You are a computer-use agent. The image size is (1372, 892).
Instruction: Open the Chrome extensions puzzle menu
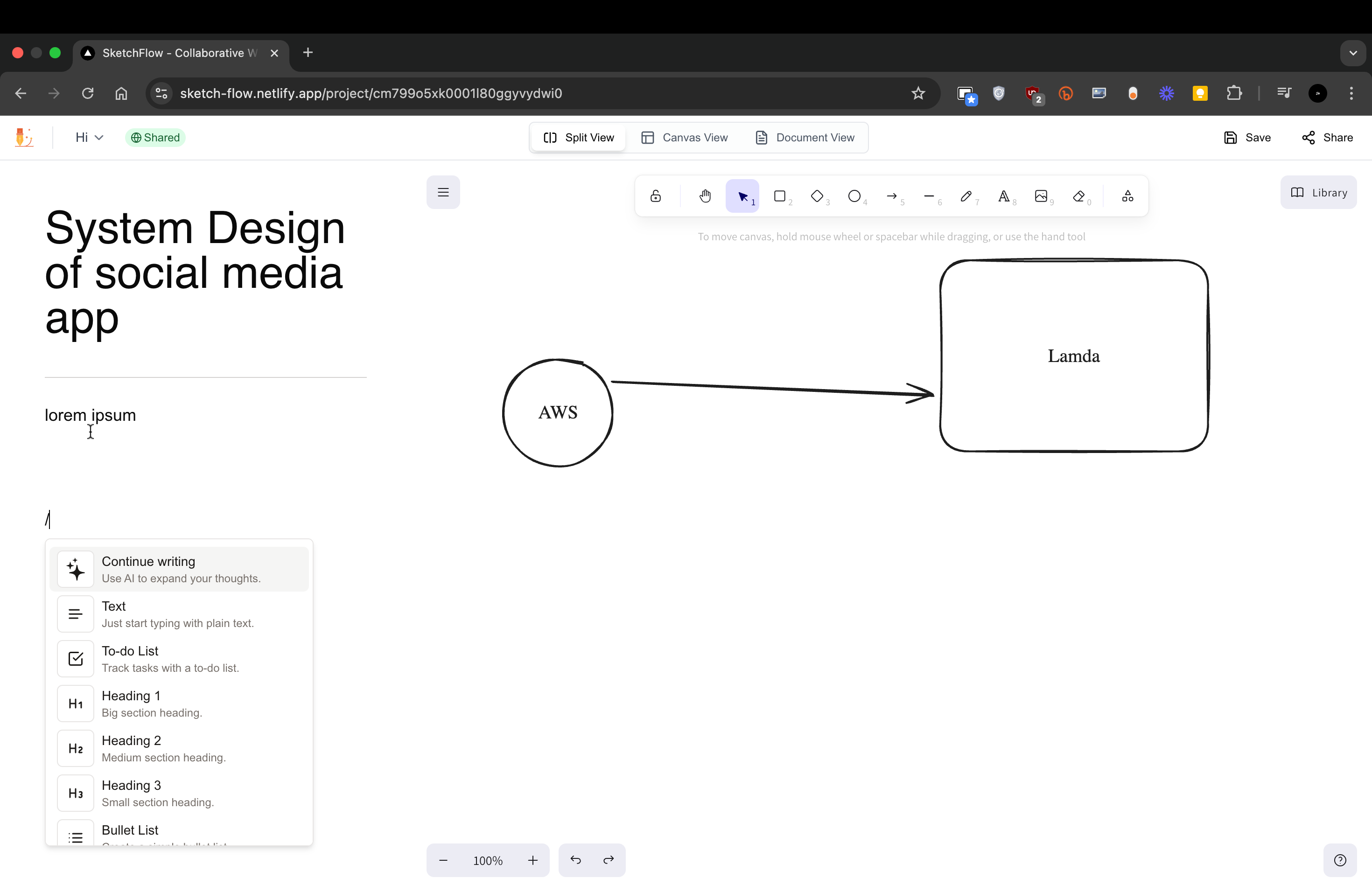click(1234, 93)
